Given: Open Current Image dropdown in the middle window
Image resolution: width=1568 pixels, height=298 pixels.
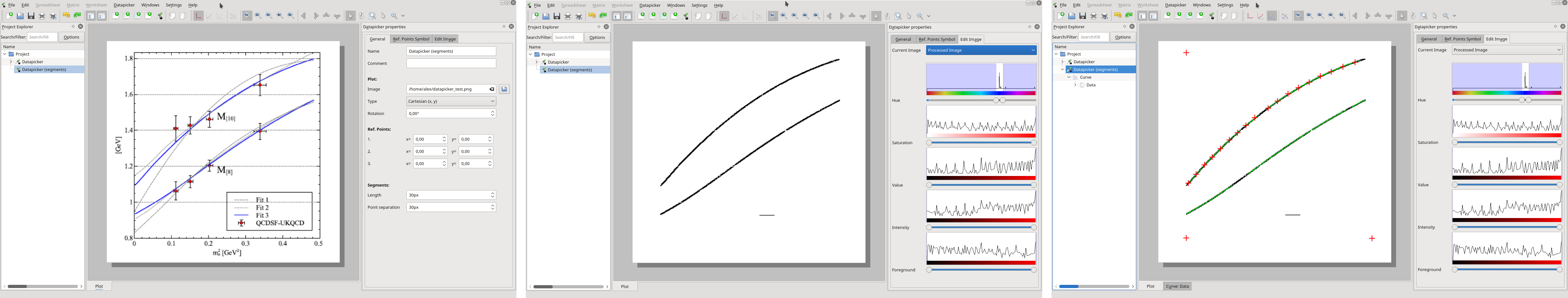Looking at the screenshot, I should 981,51.
